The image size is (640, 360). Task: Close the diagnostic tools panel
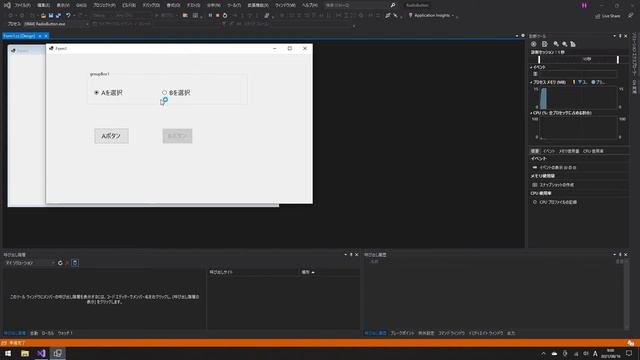pos(626,36)
